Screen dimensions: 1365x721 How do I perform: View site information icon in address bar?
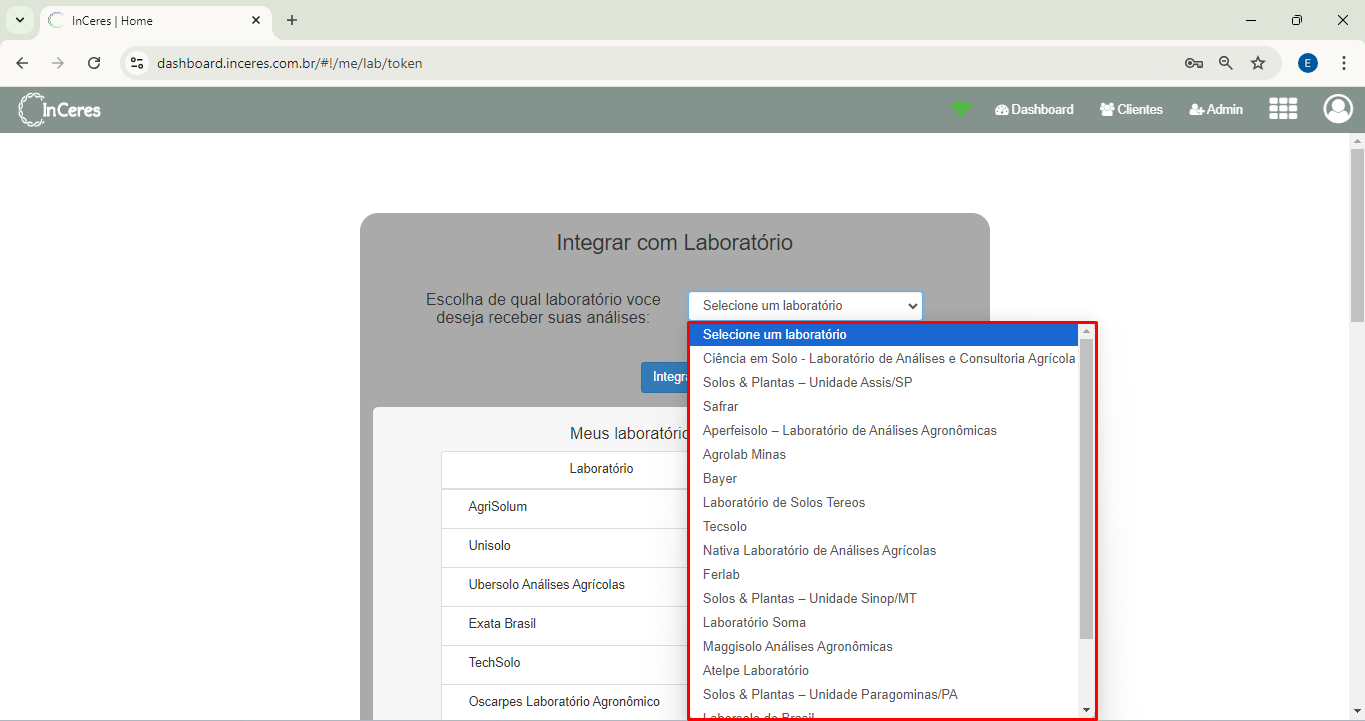[x=137, y=63]
